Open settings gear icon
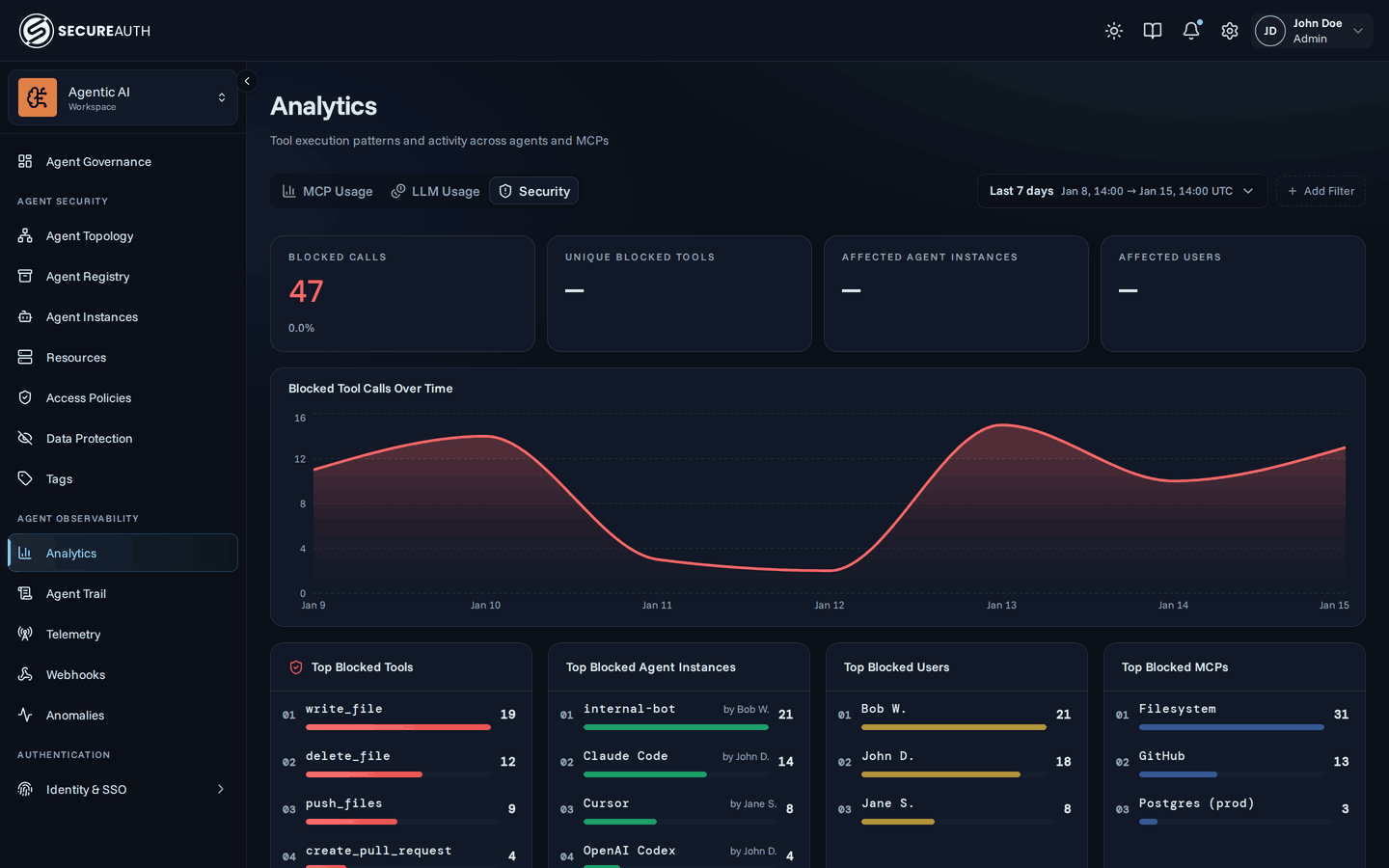 [1230, 31]
